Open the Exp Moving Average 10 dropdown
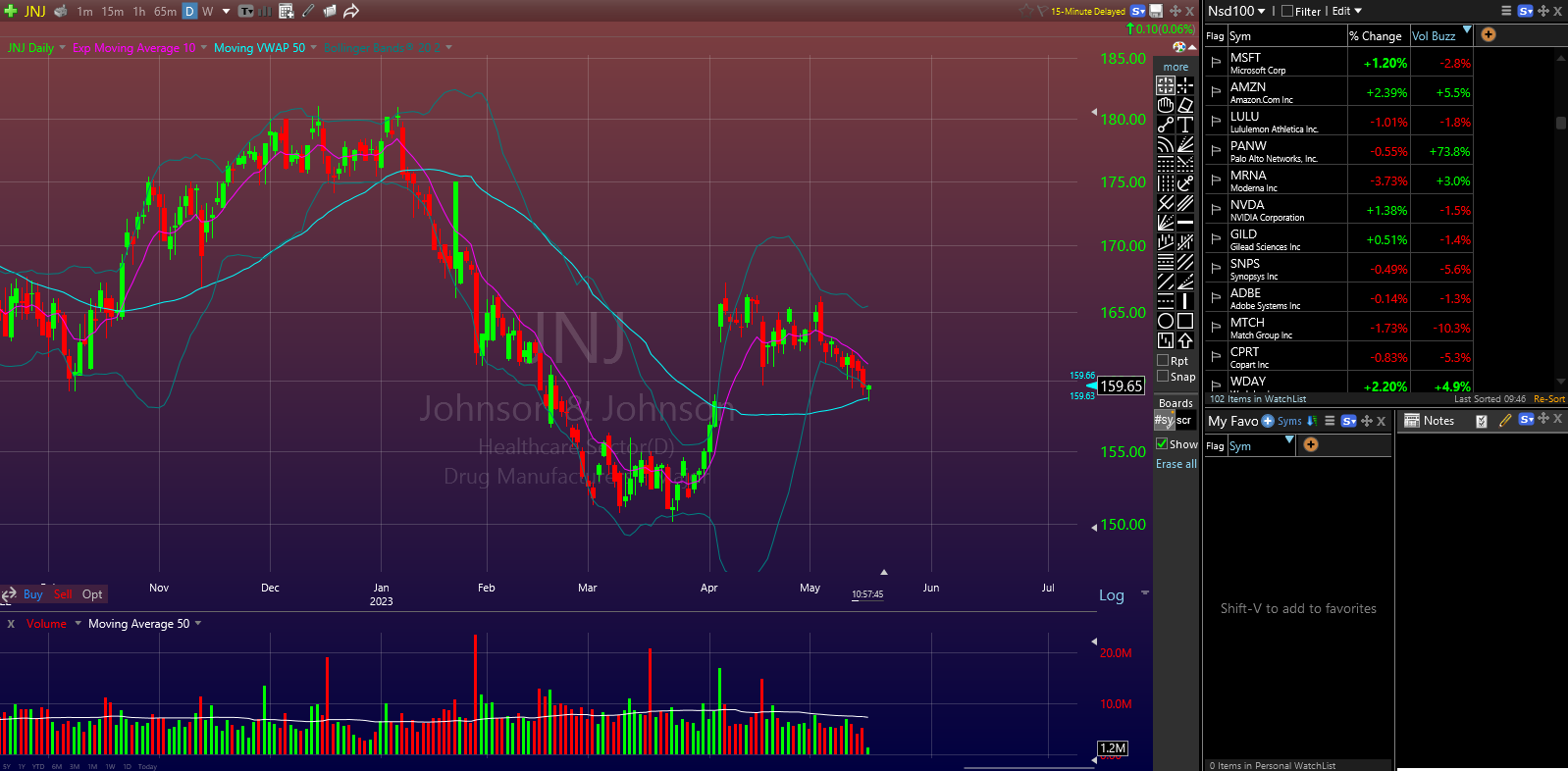Viewport: 1568px width, 771px height. pos(204,48)
